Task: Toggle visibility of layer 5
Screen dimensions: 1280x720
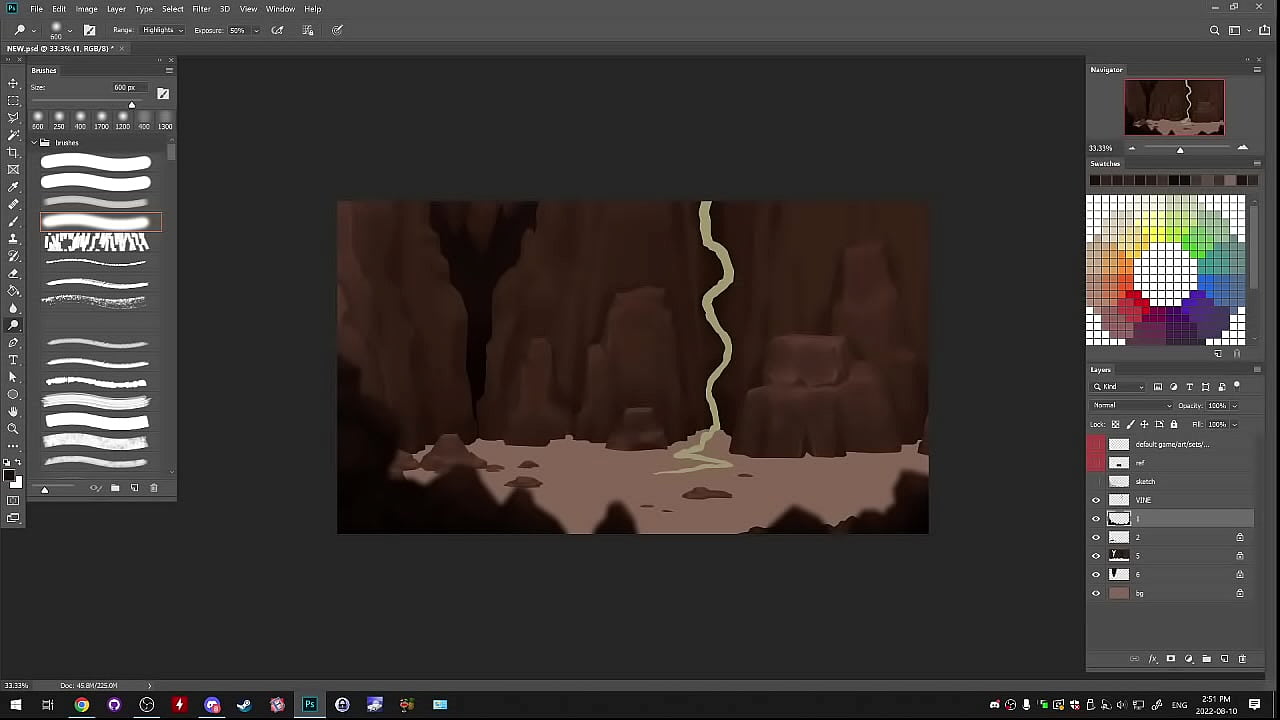Action: (1096, 556)
